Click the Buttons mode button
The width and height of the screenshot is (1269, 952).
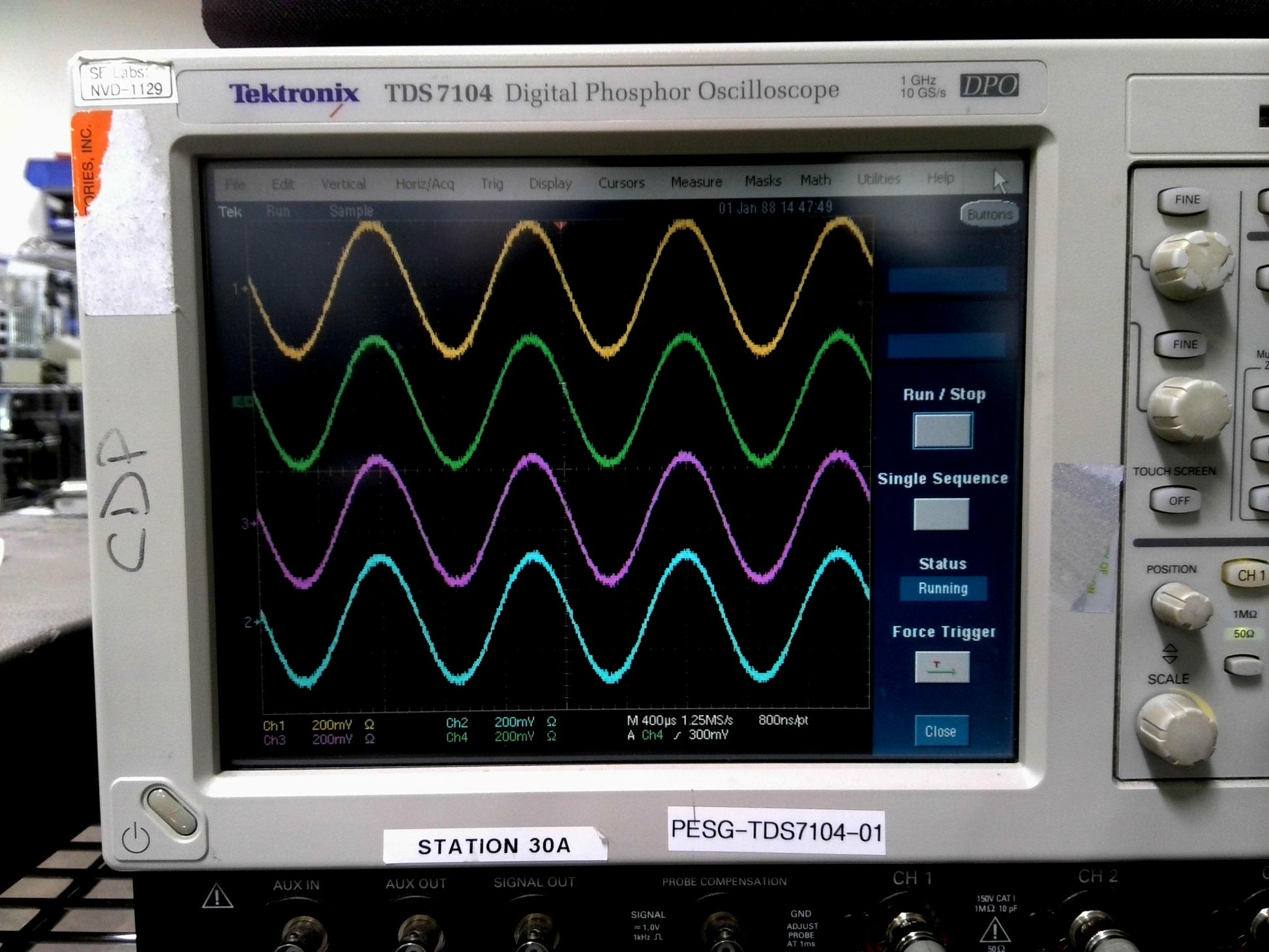click(989, 215)
